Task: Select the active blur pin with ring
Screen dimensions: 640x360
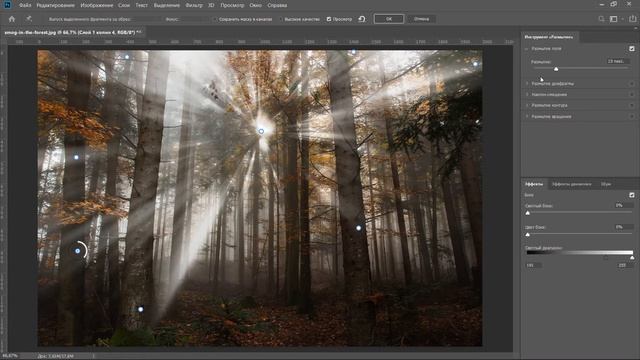Action: click(x=78, y=251)
